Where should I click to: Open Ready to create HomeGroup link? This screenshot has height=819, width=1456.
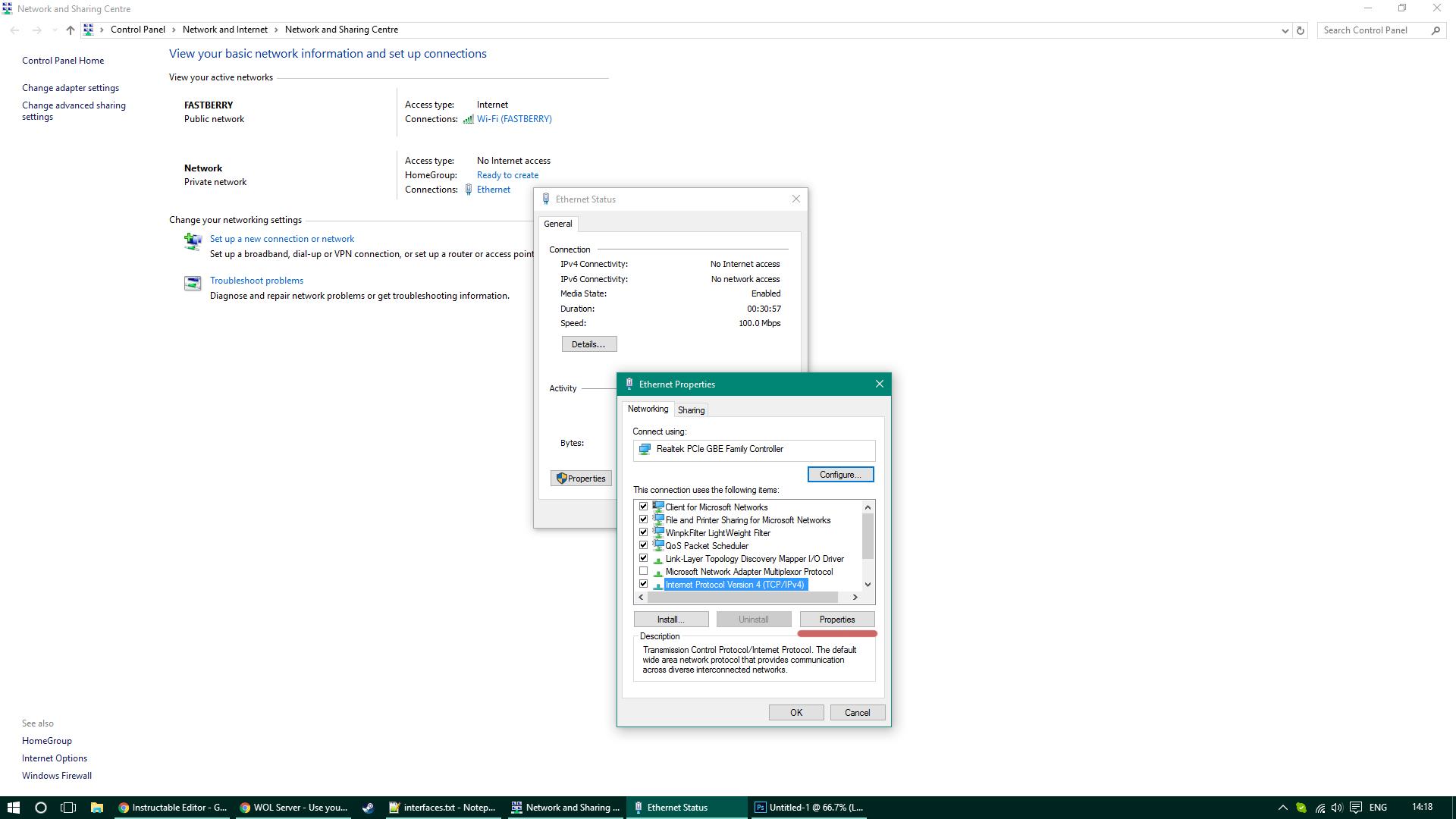click(507, 175)
